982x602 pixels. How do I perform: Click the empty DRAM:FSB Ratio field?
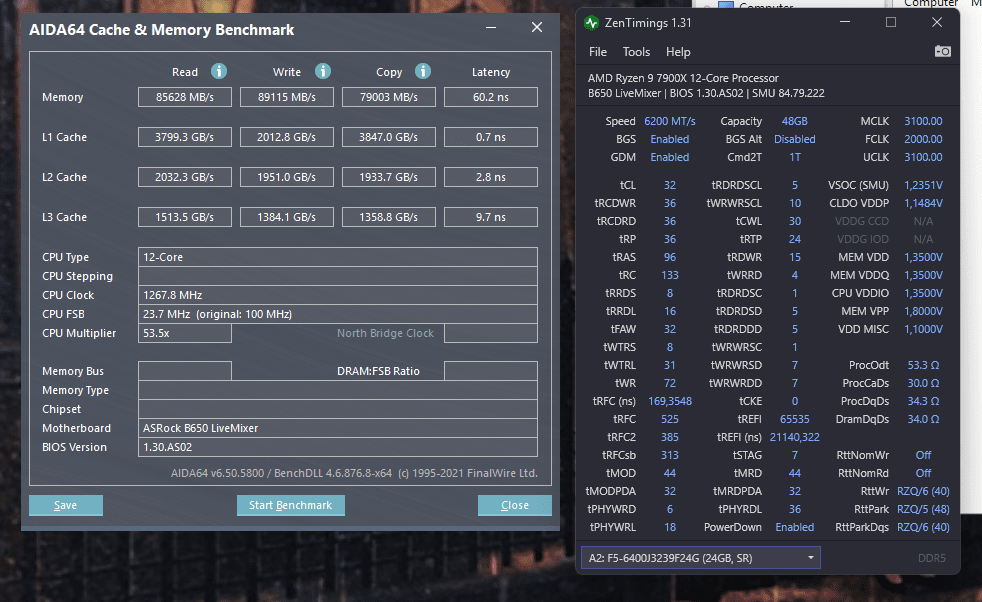pyautogui.click(x=491, y=371)
